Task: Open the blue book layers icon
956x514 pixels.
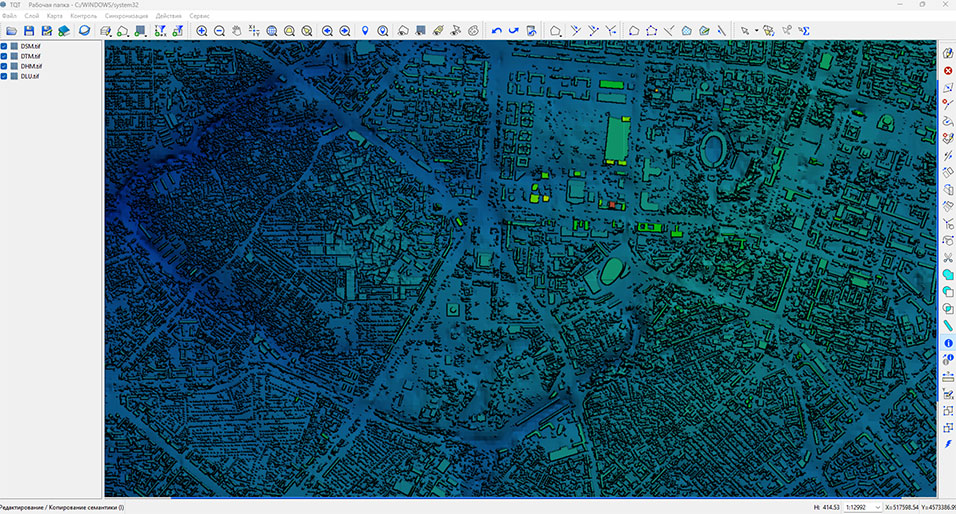Action: point(63,30)
